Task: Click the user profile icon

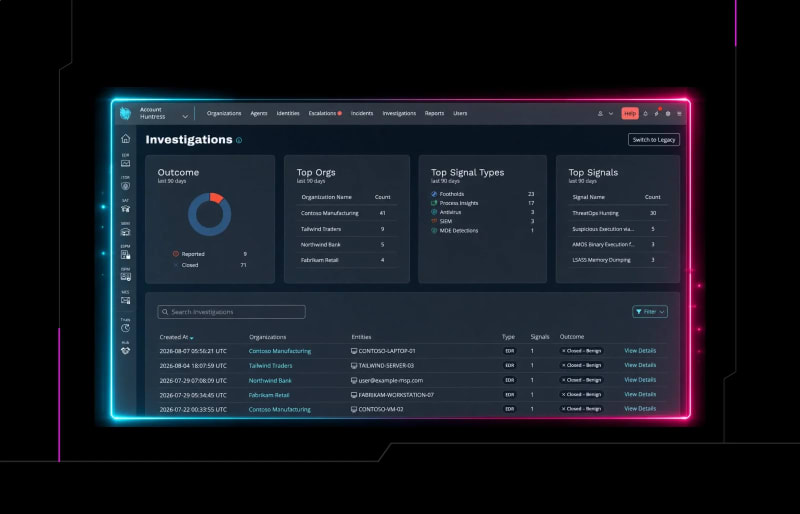Action: coord(600,113)
